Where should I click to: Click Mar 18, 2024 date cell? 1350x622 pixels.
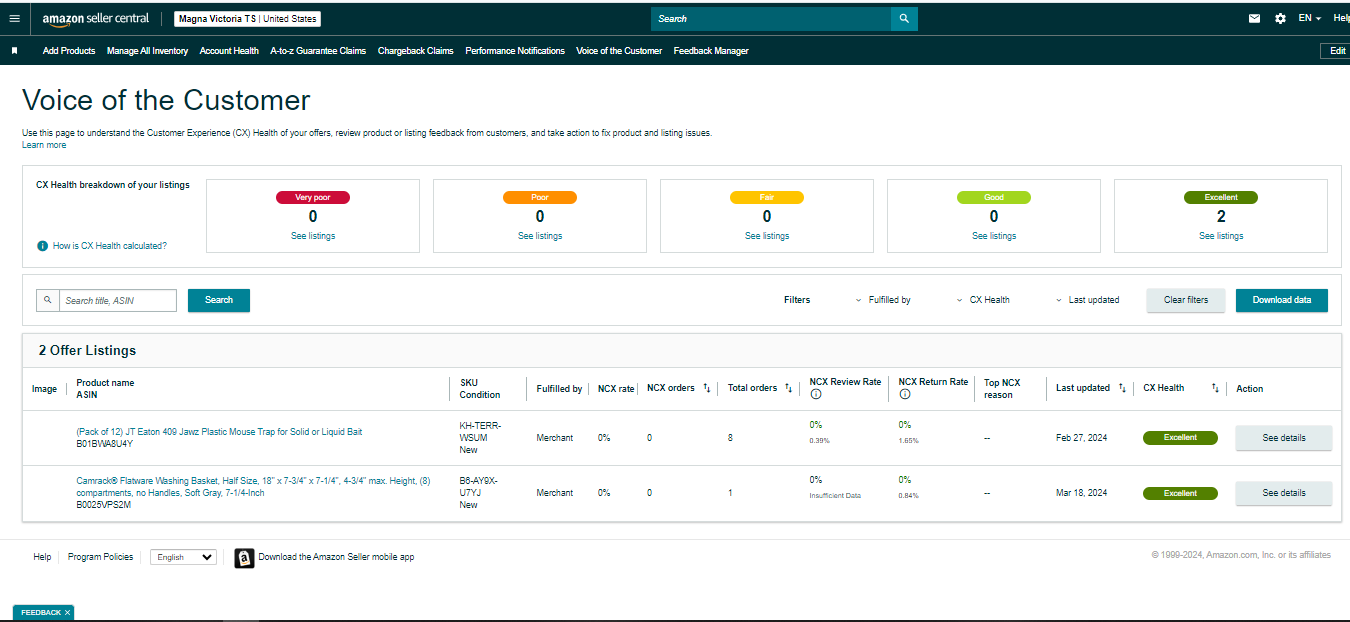[x=1081, y=493]
